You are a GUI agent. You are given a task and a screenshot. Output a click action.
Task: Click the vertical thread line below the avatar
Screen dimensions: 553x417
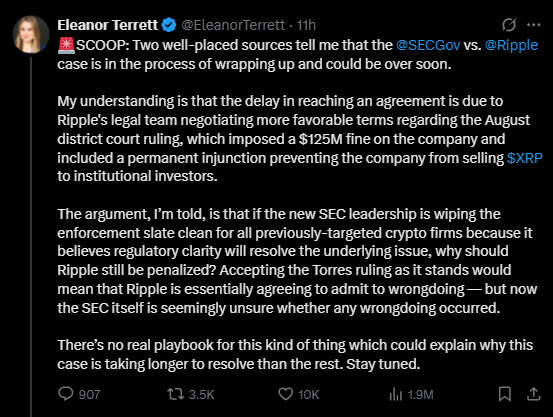click(x=31, y=236)
